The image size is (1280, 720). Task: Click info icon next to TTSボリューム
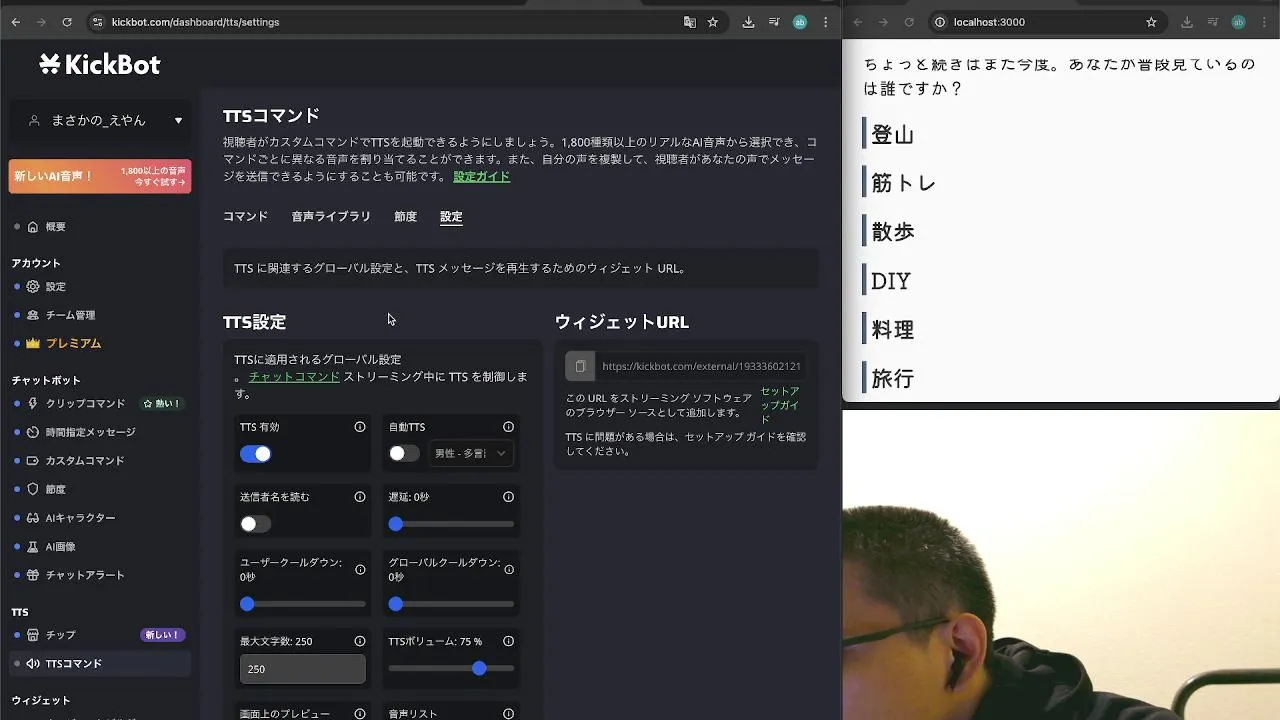click(508, 641)
